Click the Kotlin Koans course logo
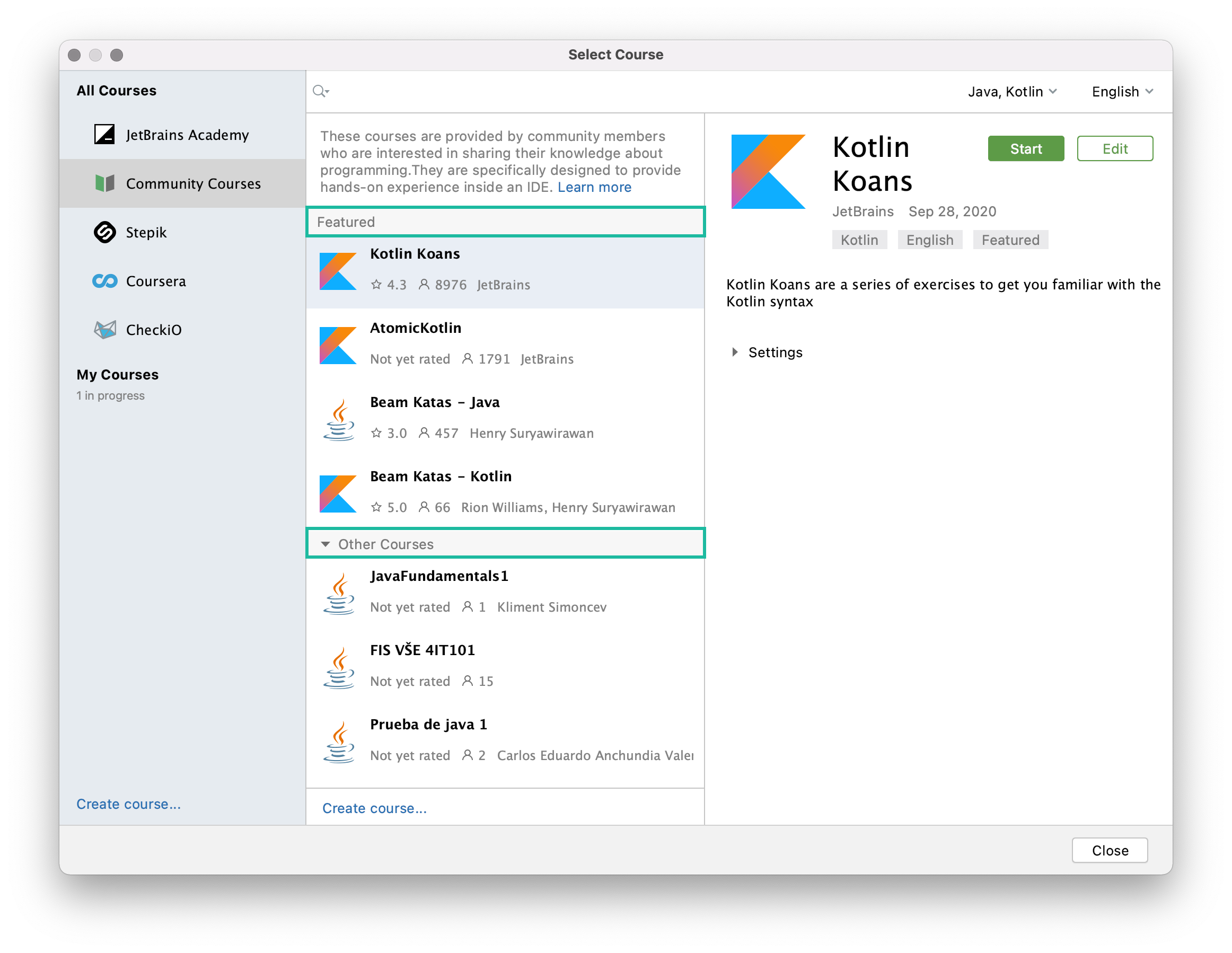This screenshot has height=953, width=1232. (x=338, y=271)
